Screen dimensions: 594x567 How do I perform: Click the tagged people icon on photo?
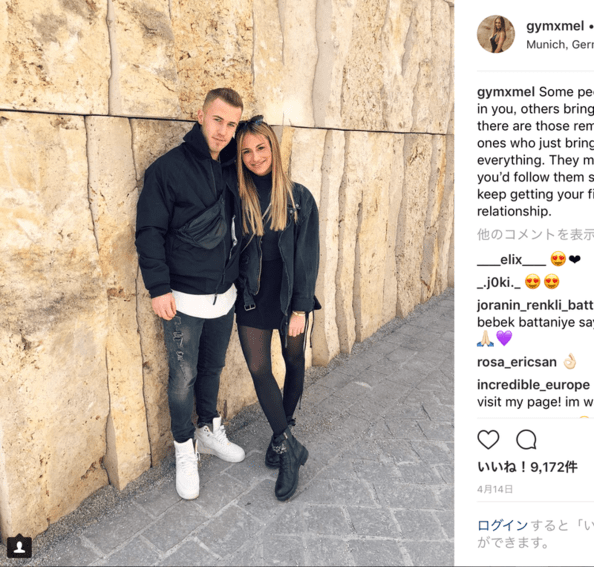click(19, 547)
